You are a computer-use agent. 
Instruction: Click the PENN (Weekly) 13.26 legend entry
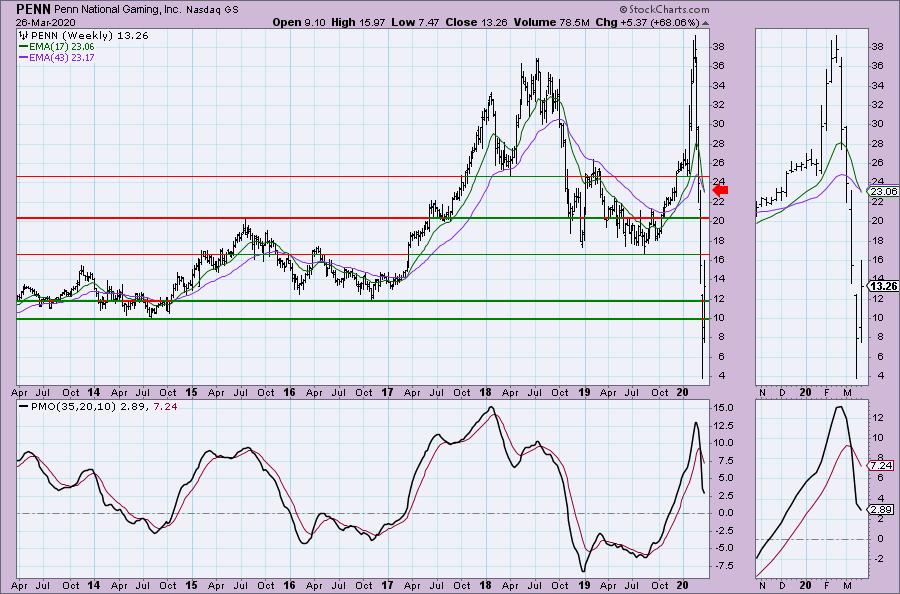point(90,36)
